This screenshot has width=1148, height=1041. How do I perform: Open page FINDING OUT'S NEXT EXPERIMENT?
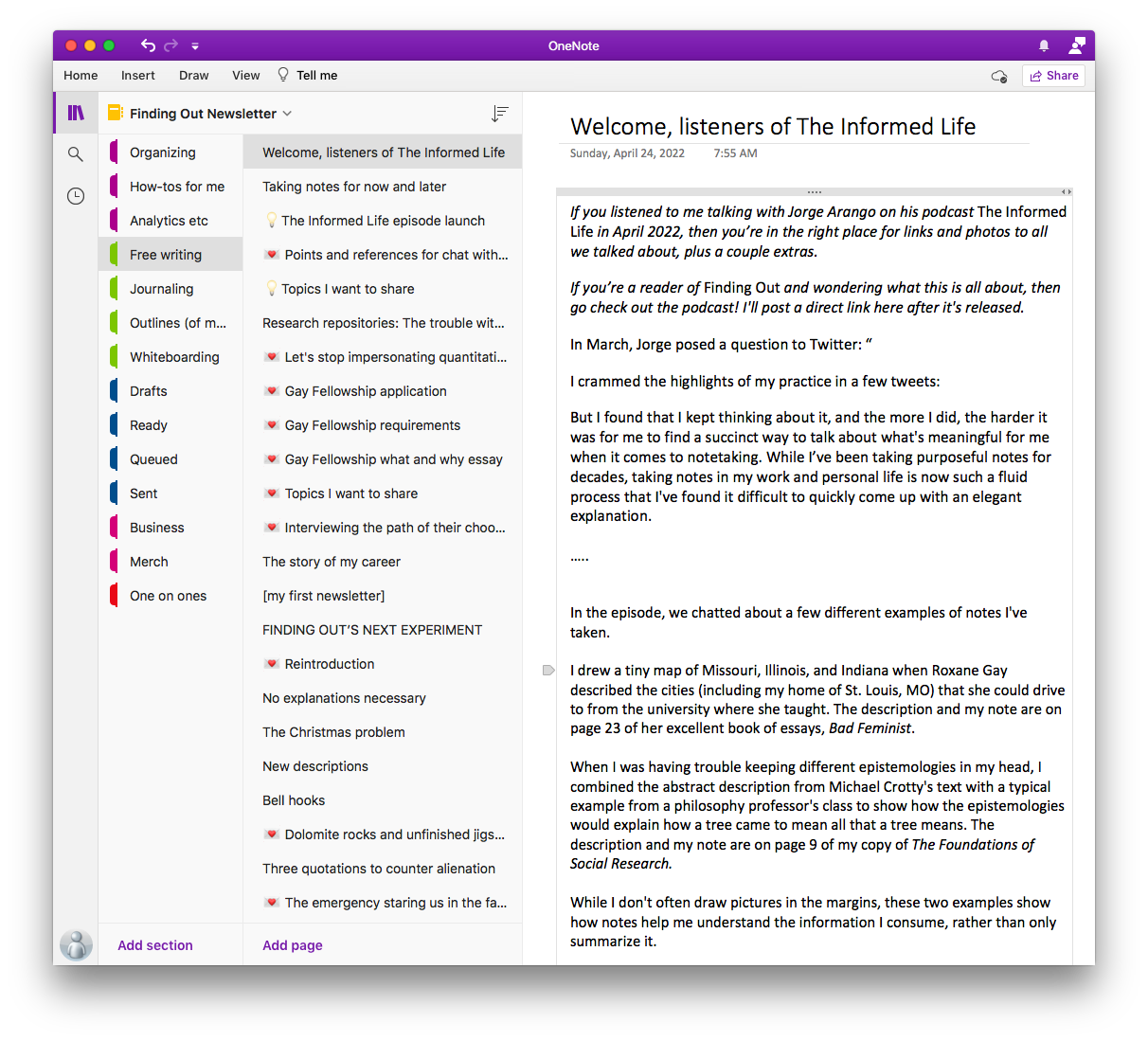(383, 630)
